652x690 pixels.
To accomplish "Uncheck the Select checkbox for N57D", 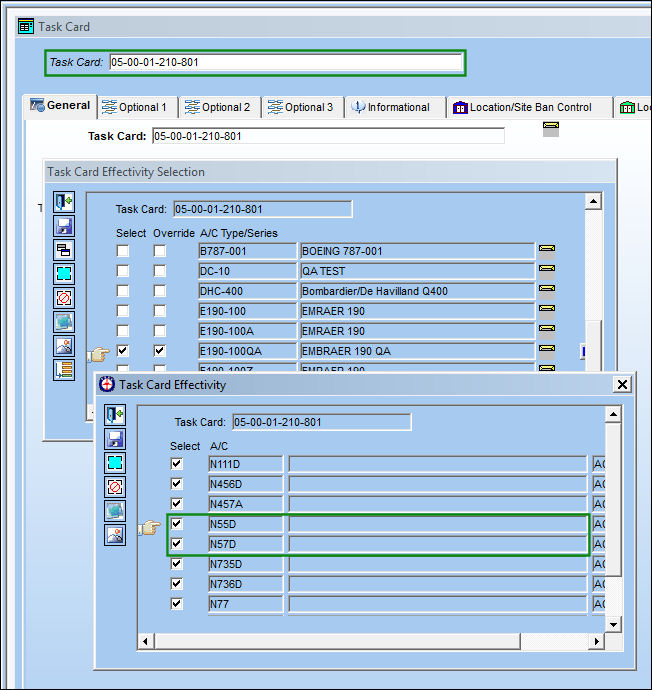I will (x=176, y=543).
